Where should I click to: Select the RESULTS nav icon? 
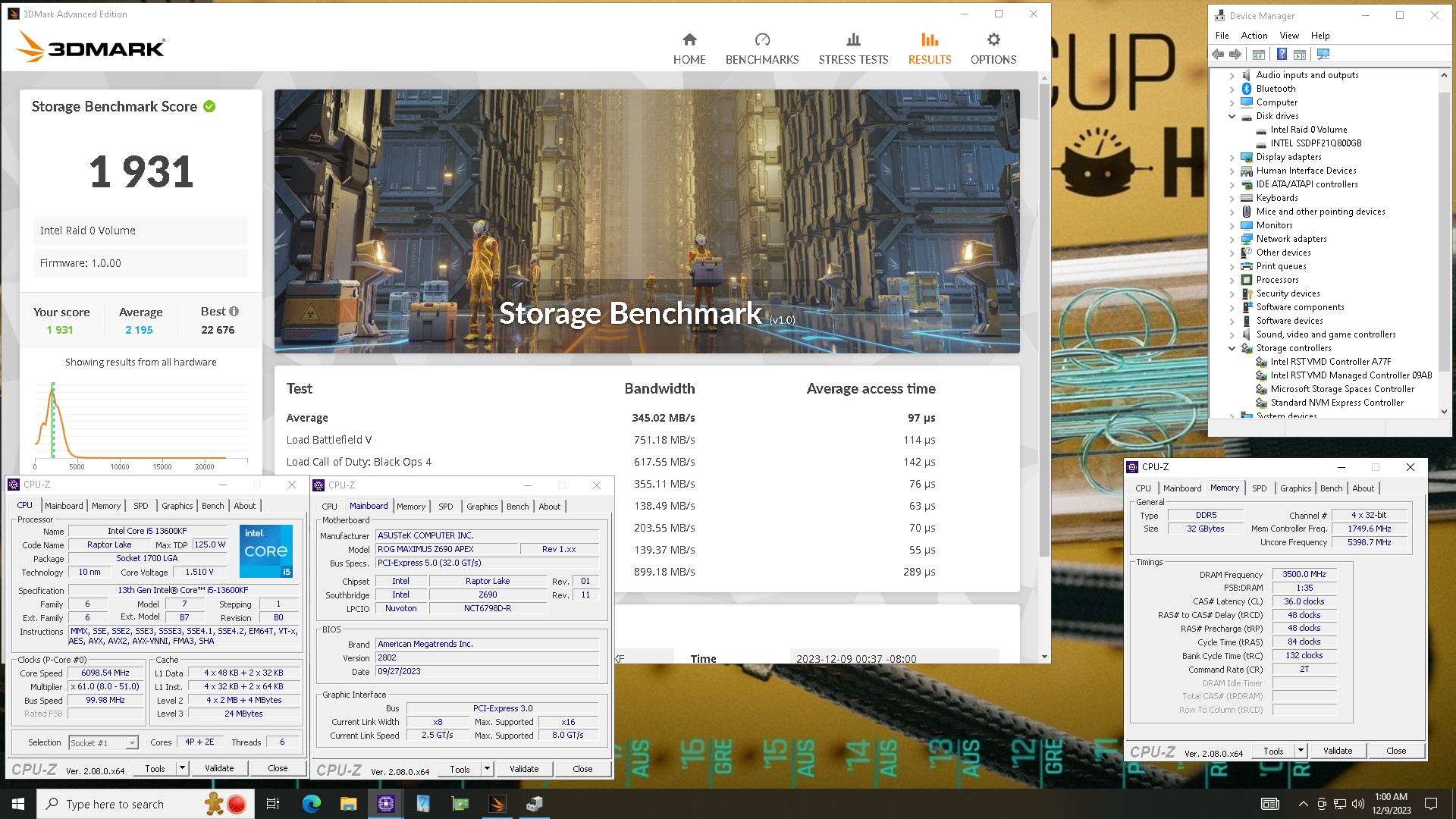[x=930, y=40]
